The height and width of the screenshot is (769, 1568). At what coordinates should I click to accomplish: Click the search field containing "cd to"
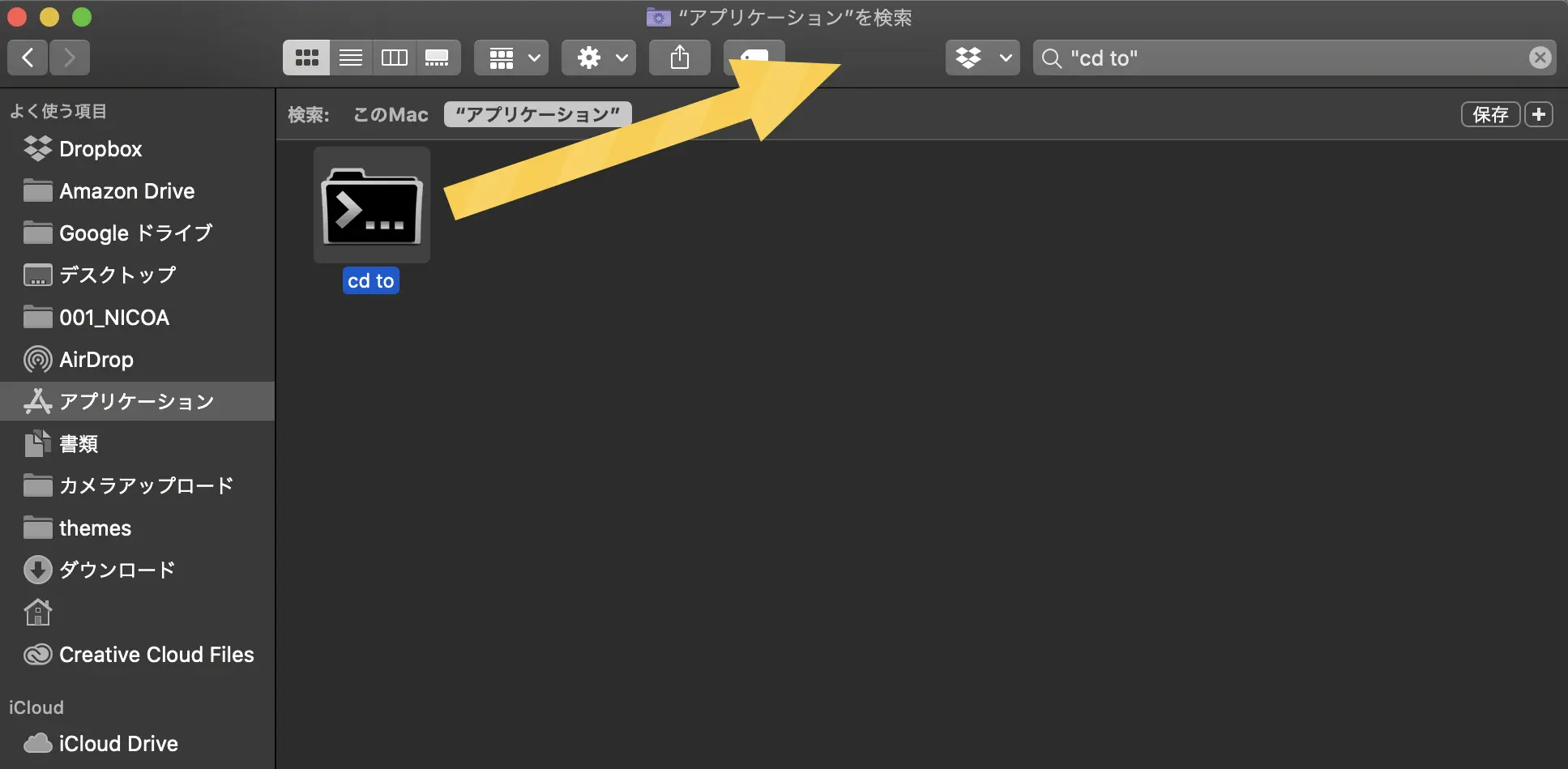pos(1294,58)
